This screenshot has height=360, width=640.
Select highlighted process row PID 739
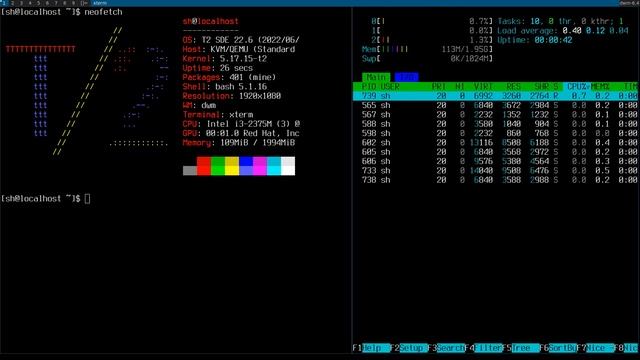496,96
